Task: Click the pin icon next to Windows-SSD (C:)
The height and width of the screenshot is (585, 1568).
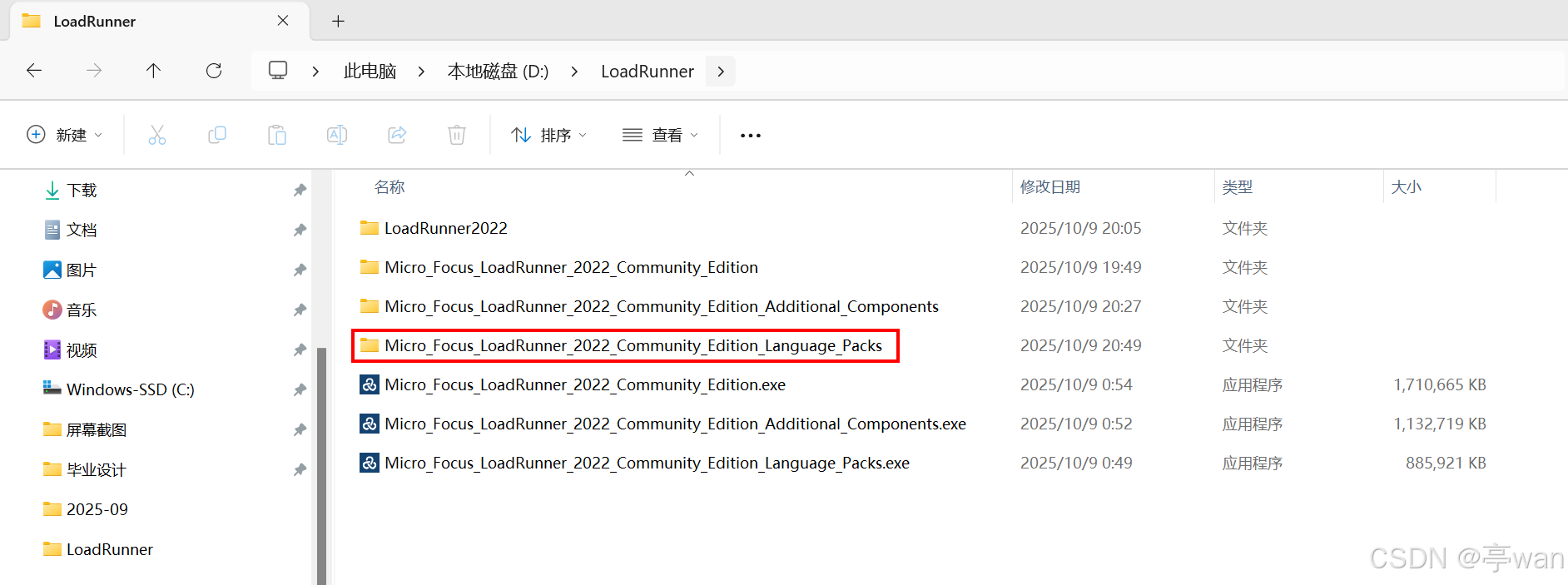Action: coord(300,390)
